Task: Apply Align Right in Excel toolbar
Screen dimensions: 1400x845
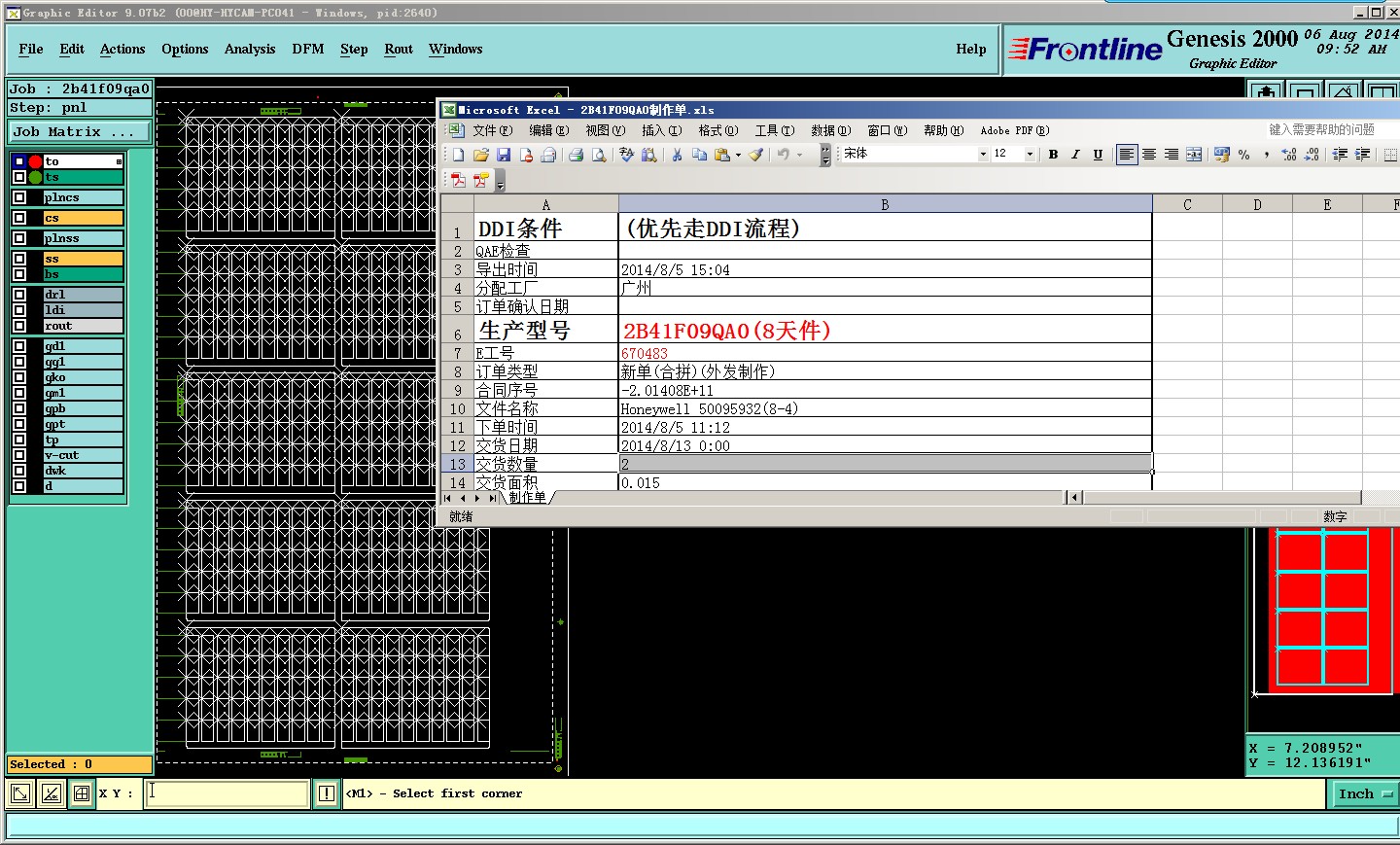Action: pos(1172,155)
